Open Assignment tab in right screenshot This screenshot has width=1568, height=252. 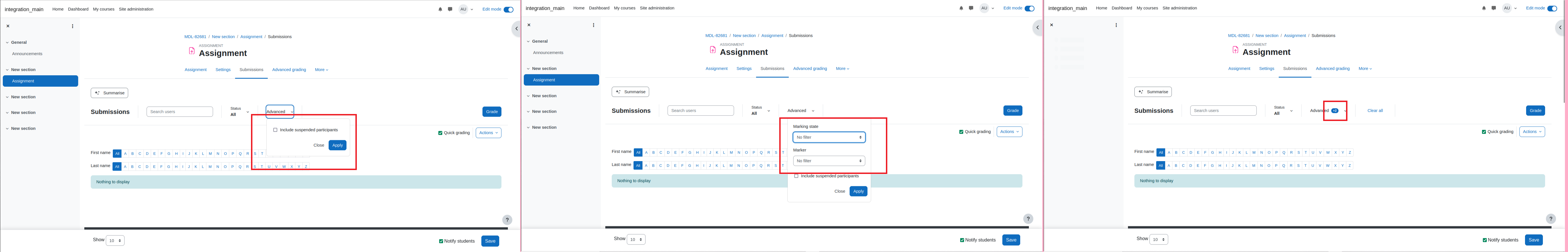pyautogui.click(x=1239, y=69)
